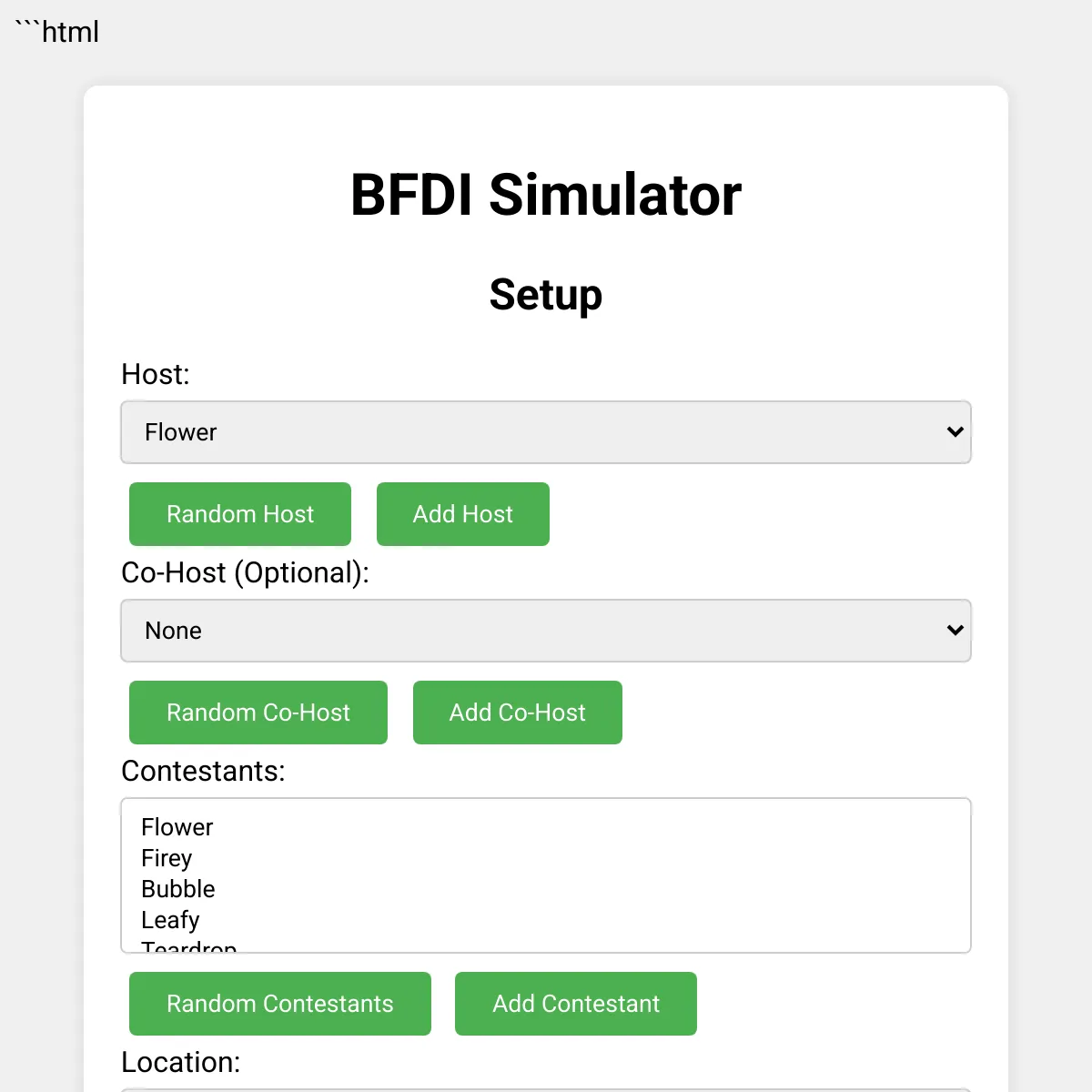Click the Location: label

coord(181,1062)
